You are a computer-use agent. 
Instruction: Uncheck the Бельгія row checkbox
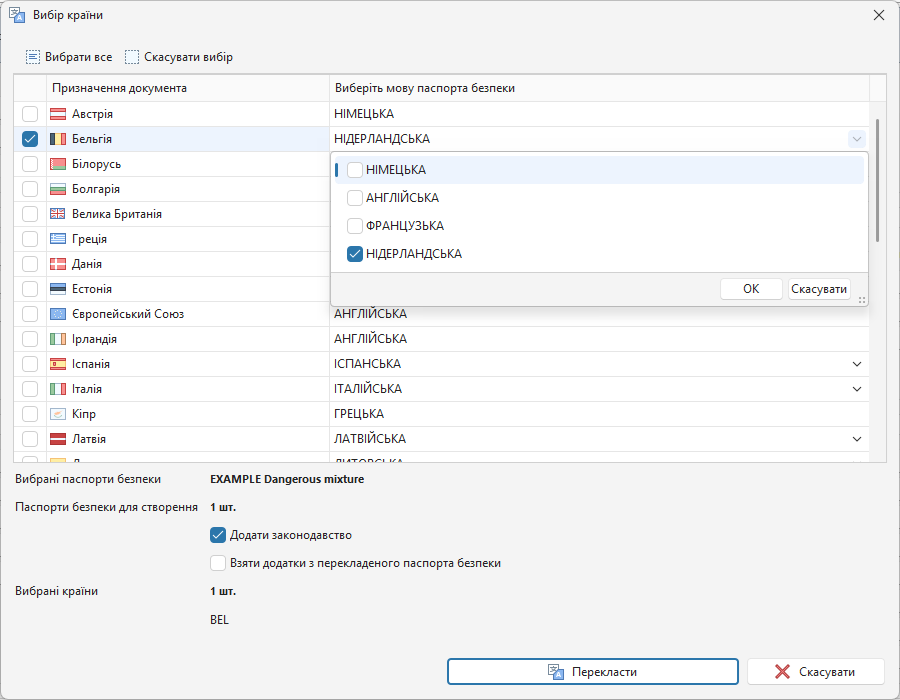30,139
